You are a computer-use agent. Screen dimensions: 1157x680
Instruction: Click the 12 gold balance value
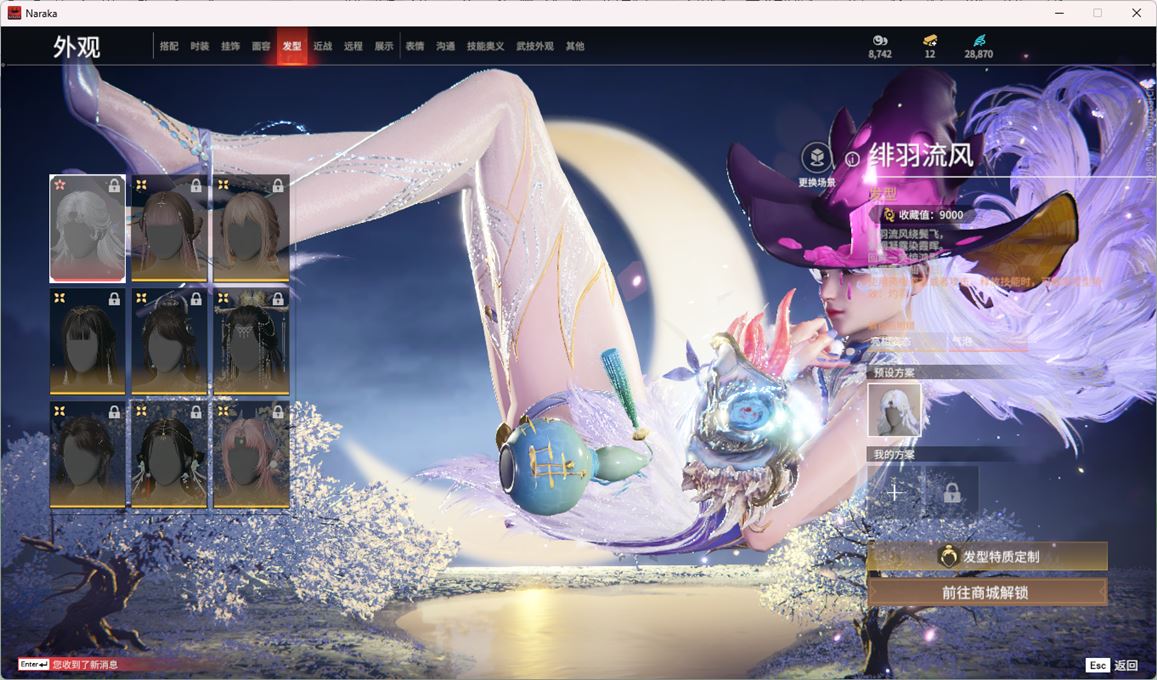[x=930, y=55]
